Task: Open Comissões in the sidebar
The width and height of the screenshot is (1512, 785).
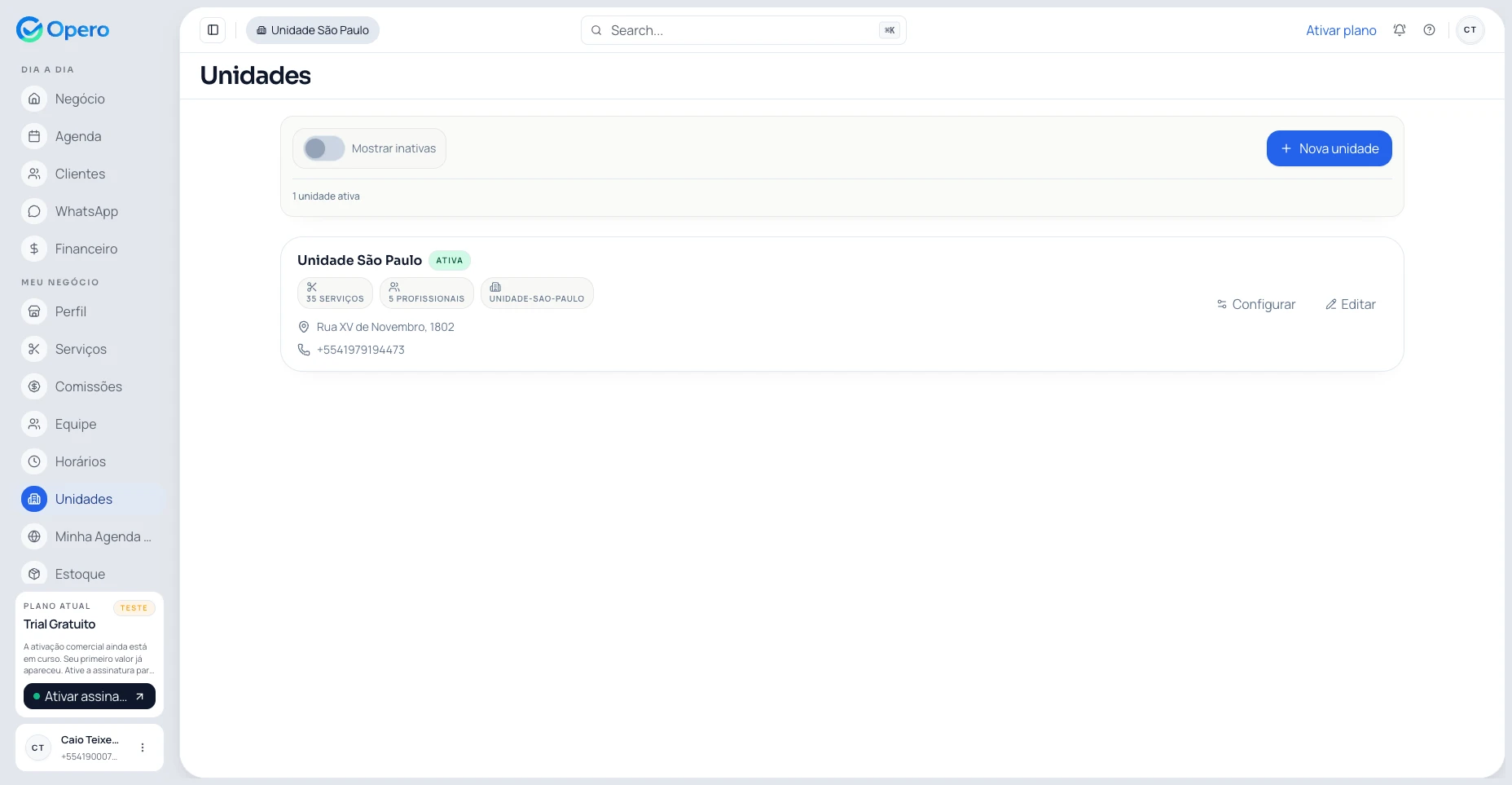Action: coord(88,386)
